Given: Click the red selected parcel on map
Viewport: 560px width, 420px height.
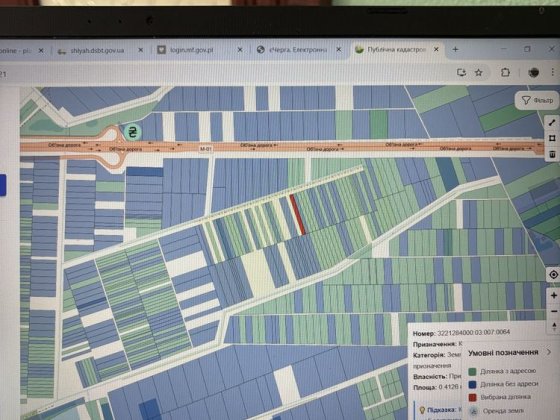Looking at the screenshot, I should [297, 214].
